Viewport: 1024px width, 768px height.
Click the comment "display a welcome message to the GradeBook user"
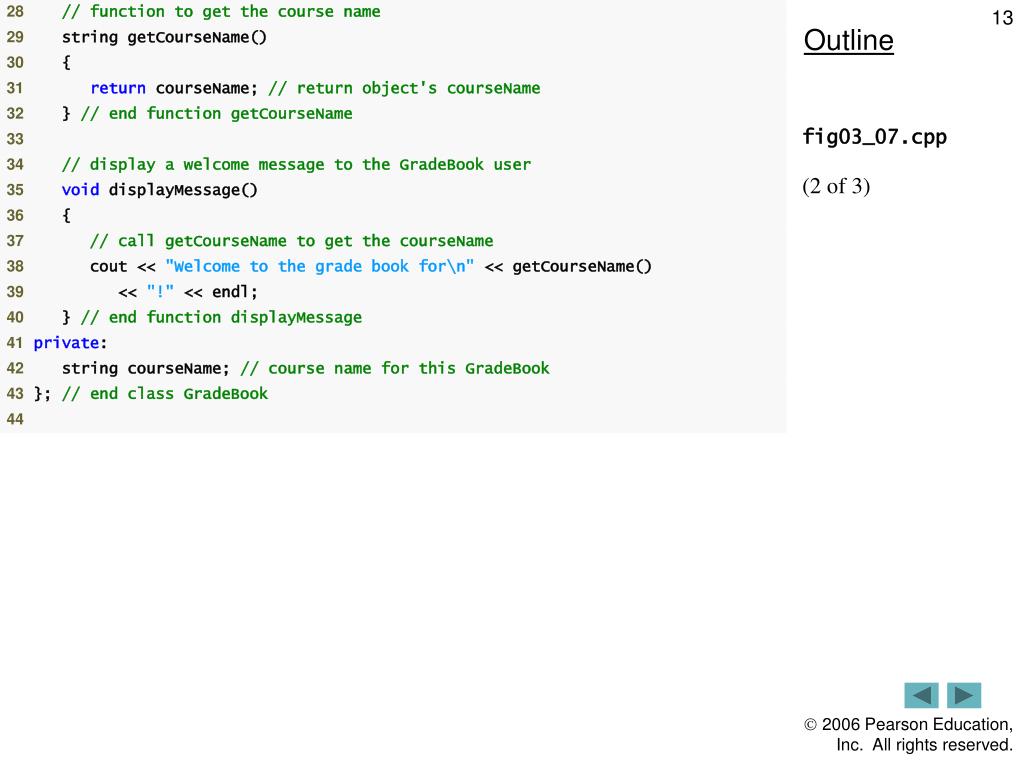(296, 165)
